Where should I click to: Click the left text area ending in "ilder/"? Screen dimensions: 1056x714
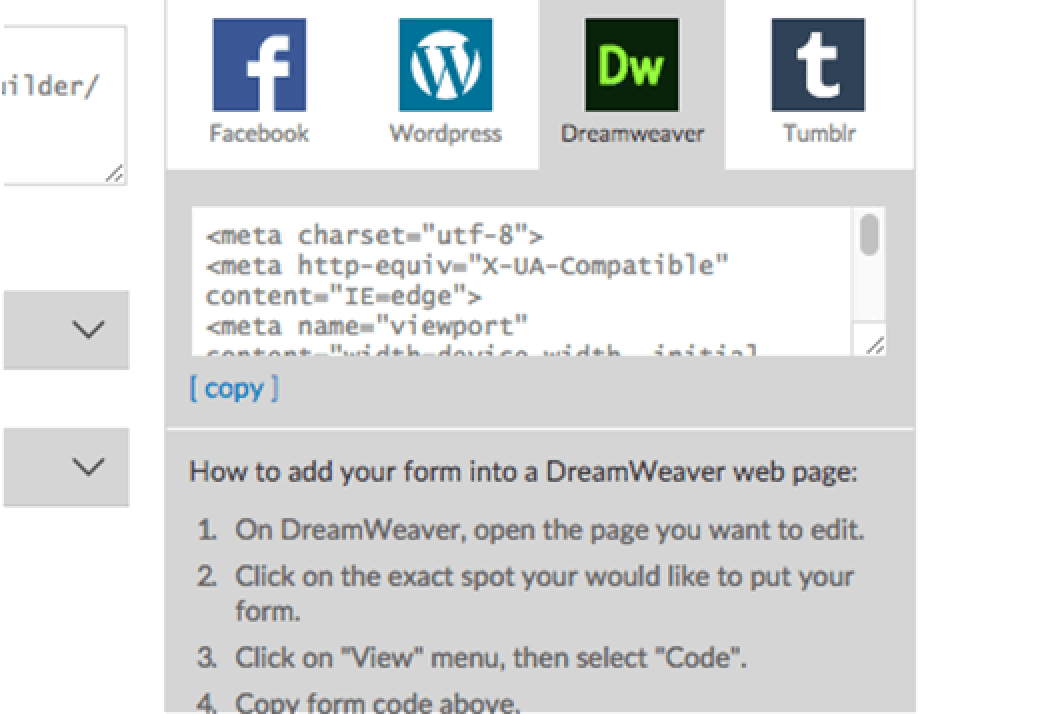click(x=64, y=105)
